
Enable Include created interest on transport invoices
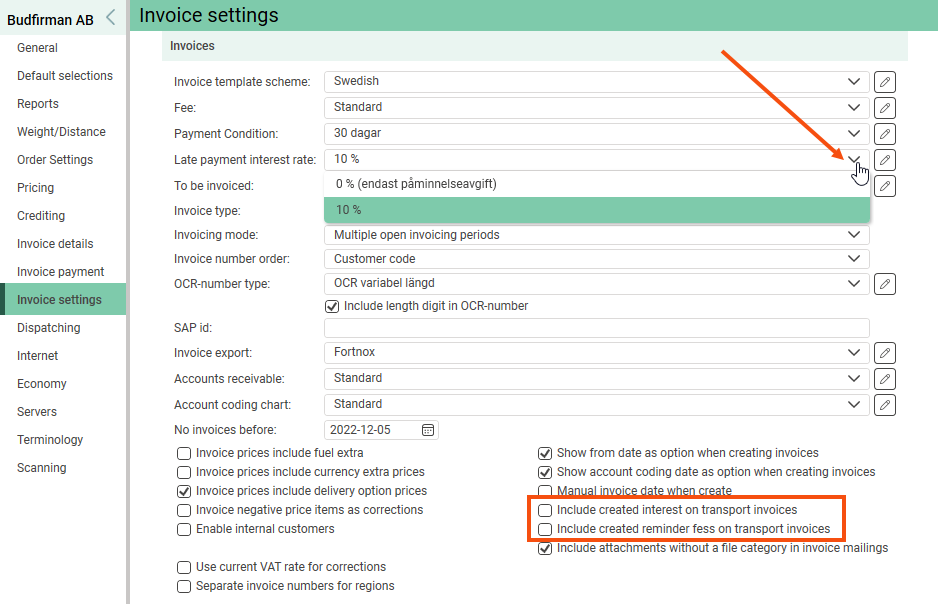tap(545, 510)
